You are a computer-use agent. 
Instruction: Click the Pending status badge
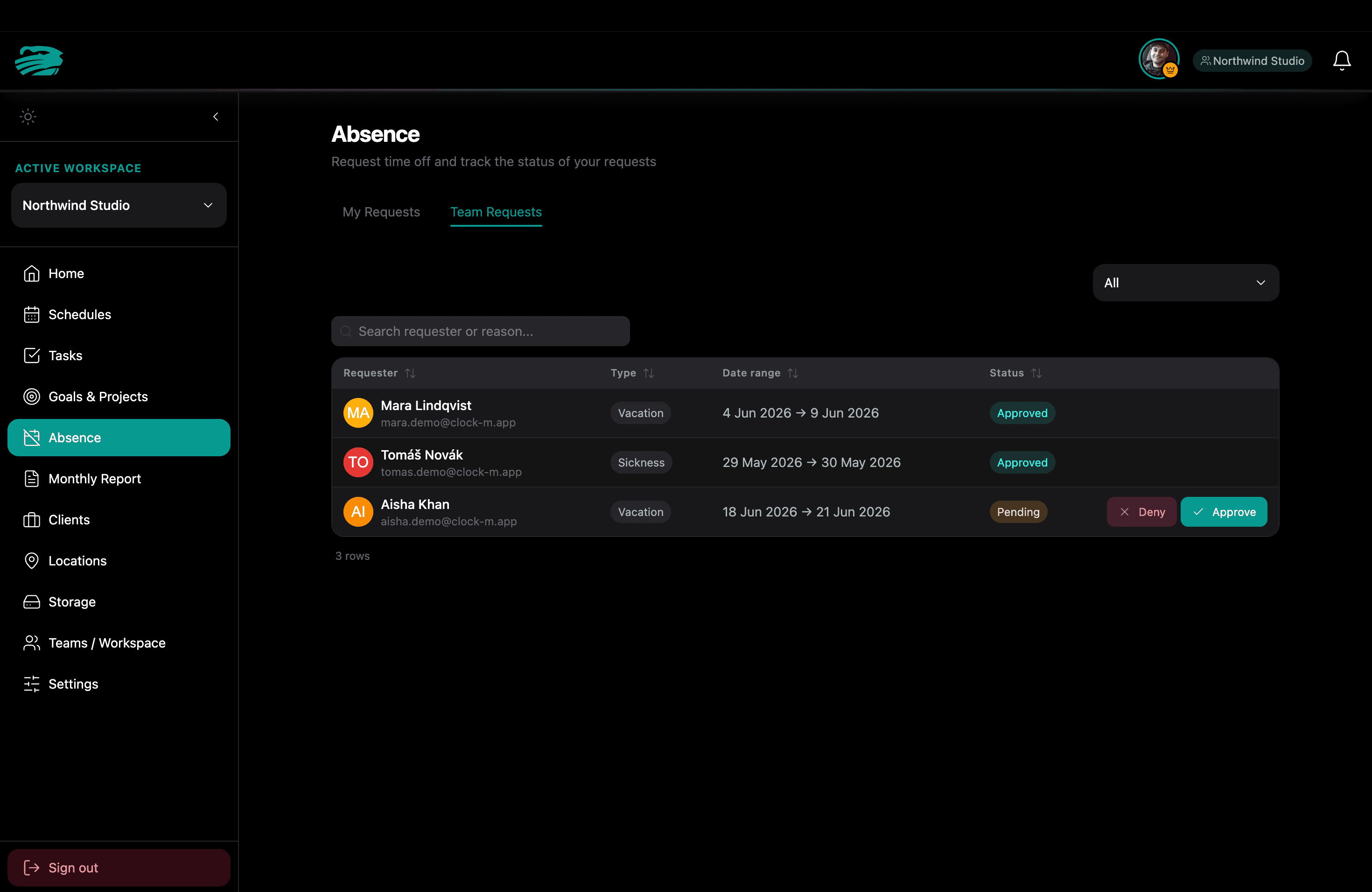pyautogui.click(x=1018, y=512)
